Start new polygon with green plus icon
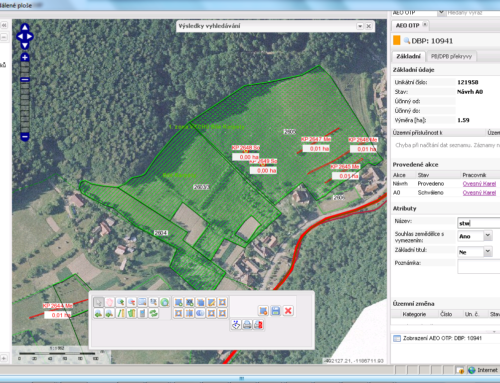500x383 pixels. pos(179,302)
